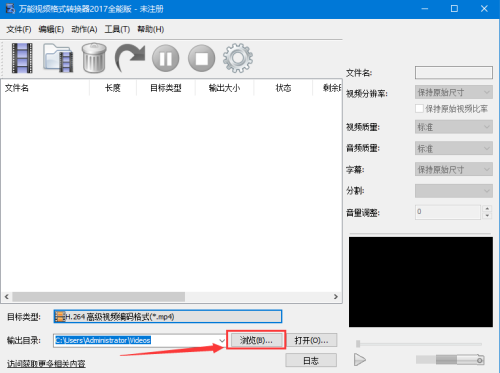Click the preview play button
This screenshot has height=373, width=500.
click(360, 360)
